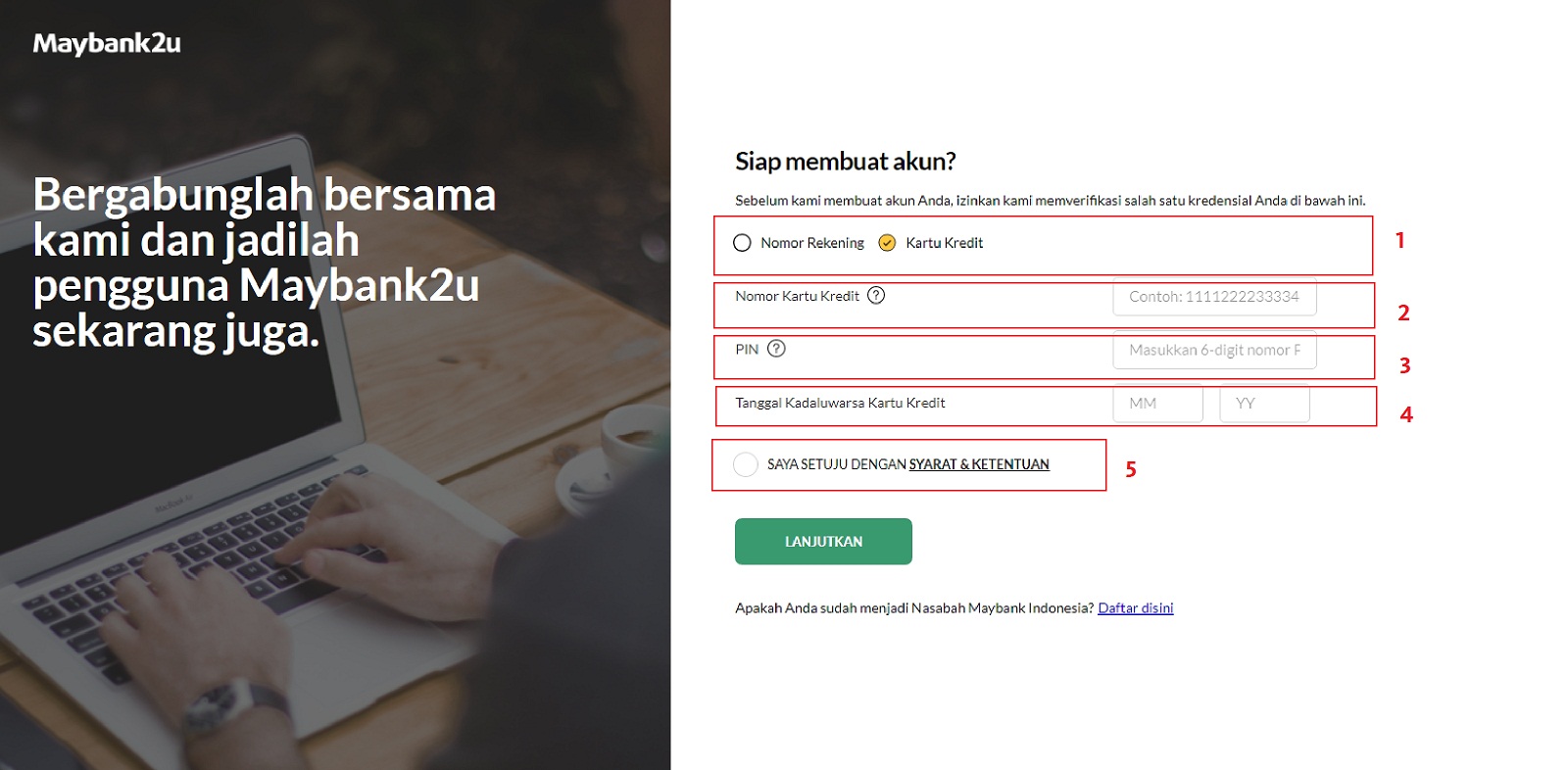The image size is (1568, 770).
Task: Click the Nomor Rekening label text
Action: tap(812, 243)
